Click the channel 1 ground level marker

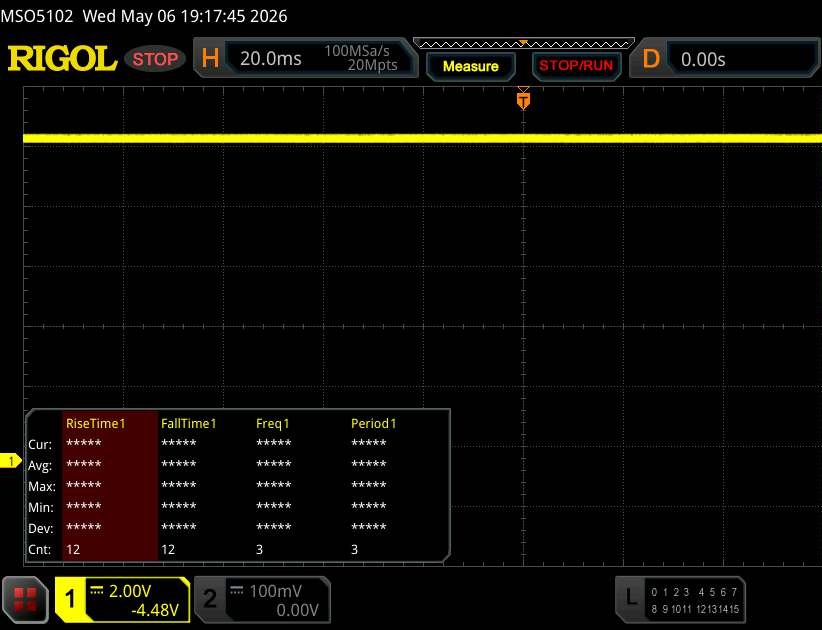10,461
